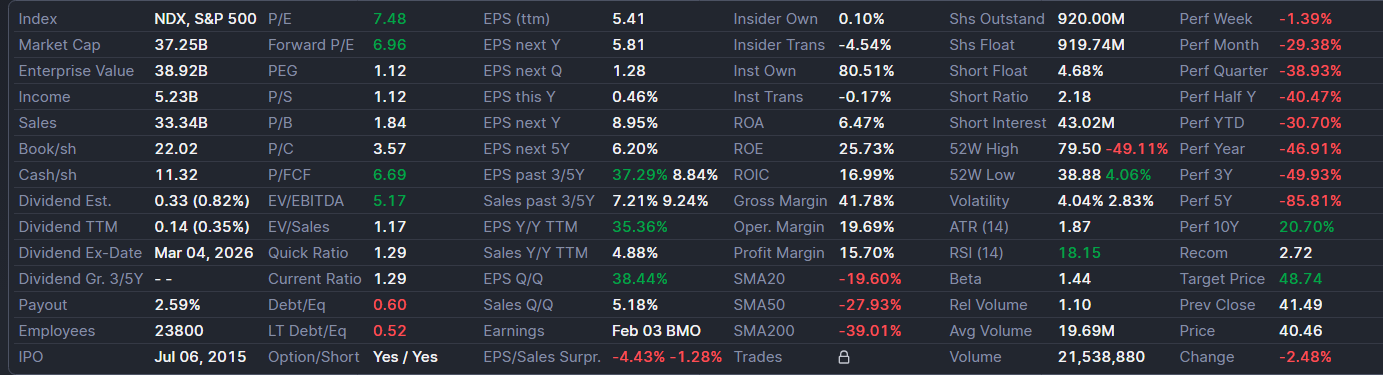Select the Option/Short value Yes / Yes
Image resolution: width=1383 pixels, height=375 pixels.
tap(405, 356)
